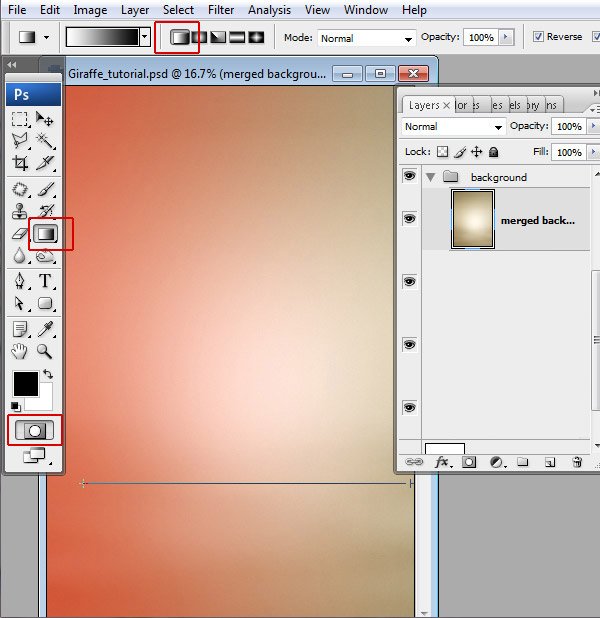Select the Crop tool

click(x=20, y=164)
